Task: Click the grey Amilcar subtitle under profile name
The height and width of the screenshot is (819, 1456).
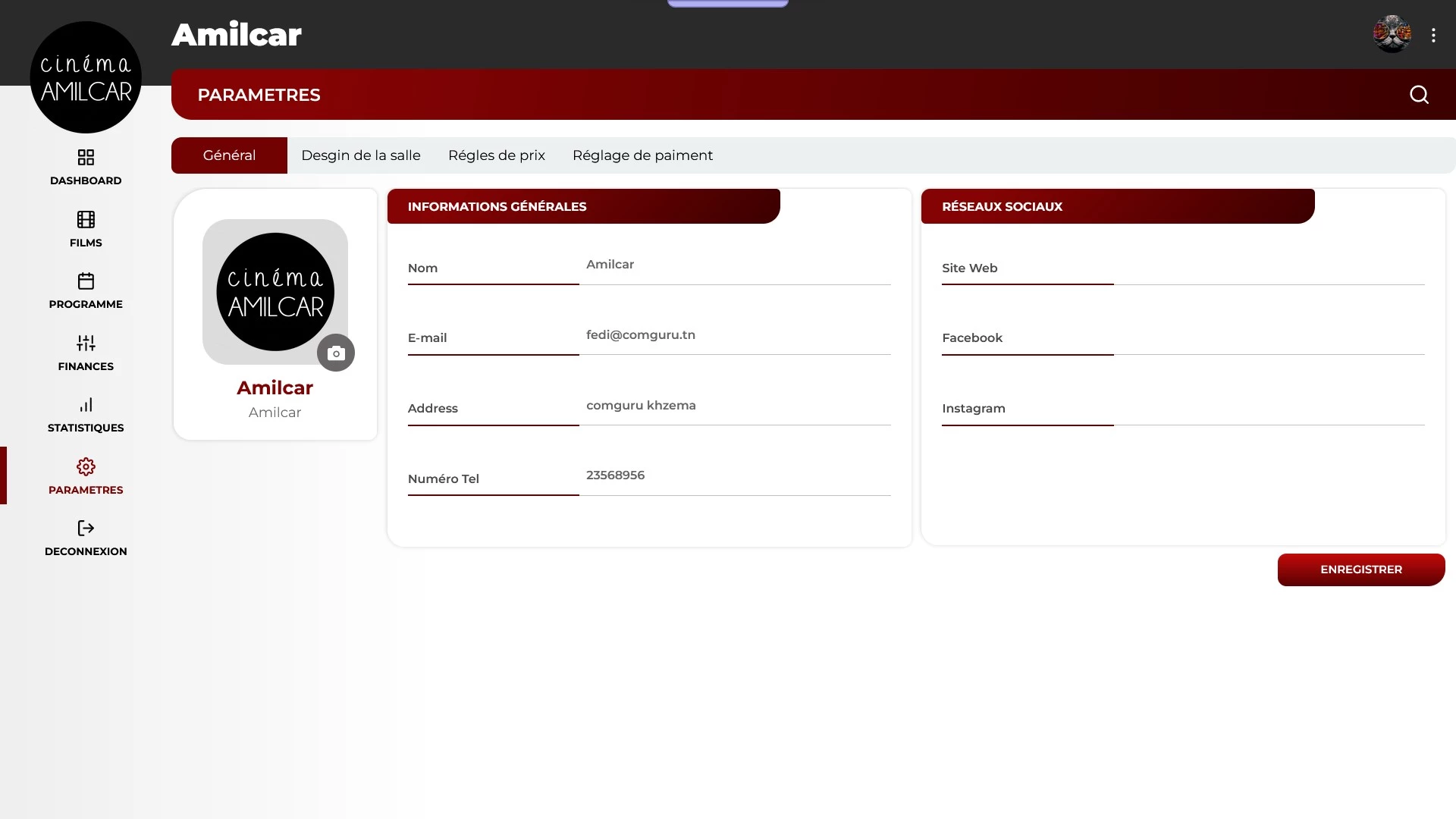Action: [275, 413]
